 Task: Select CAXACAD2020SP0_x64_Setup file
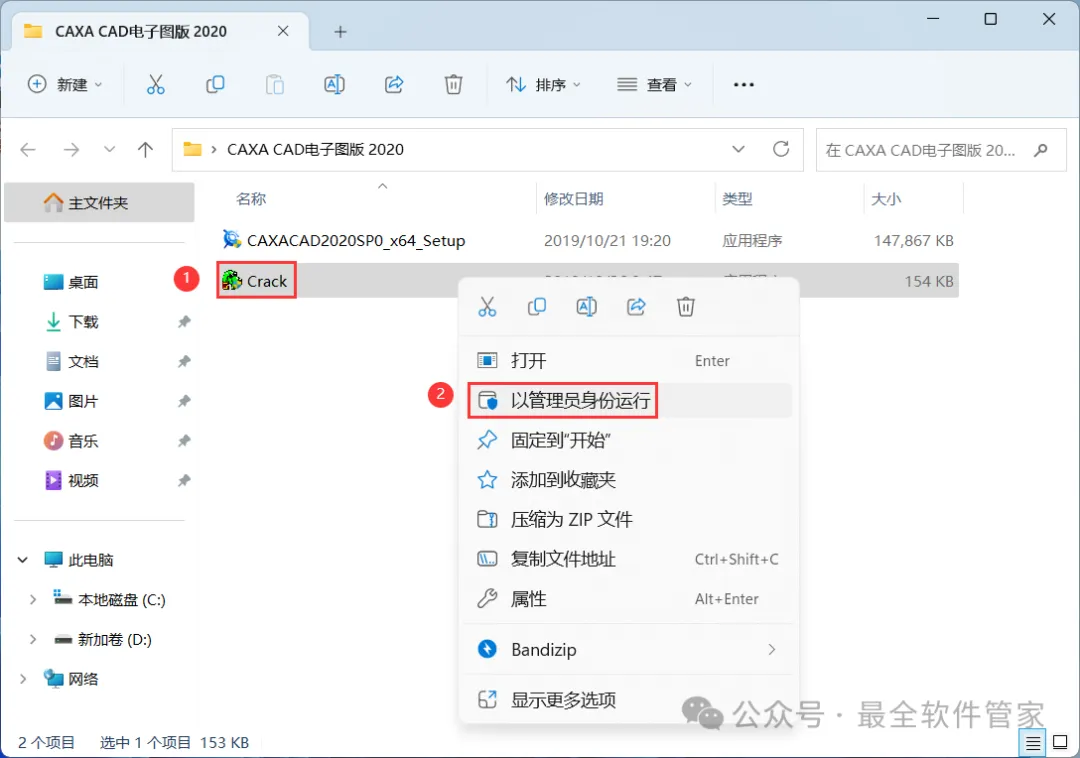tap(356, 240)
